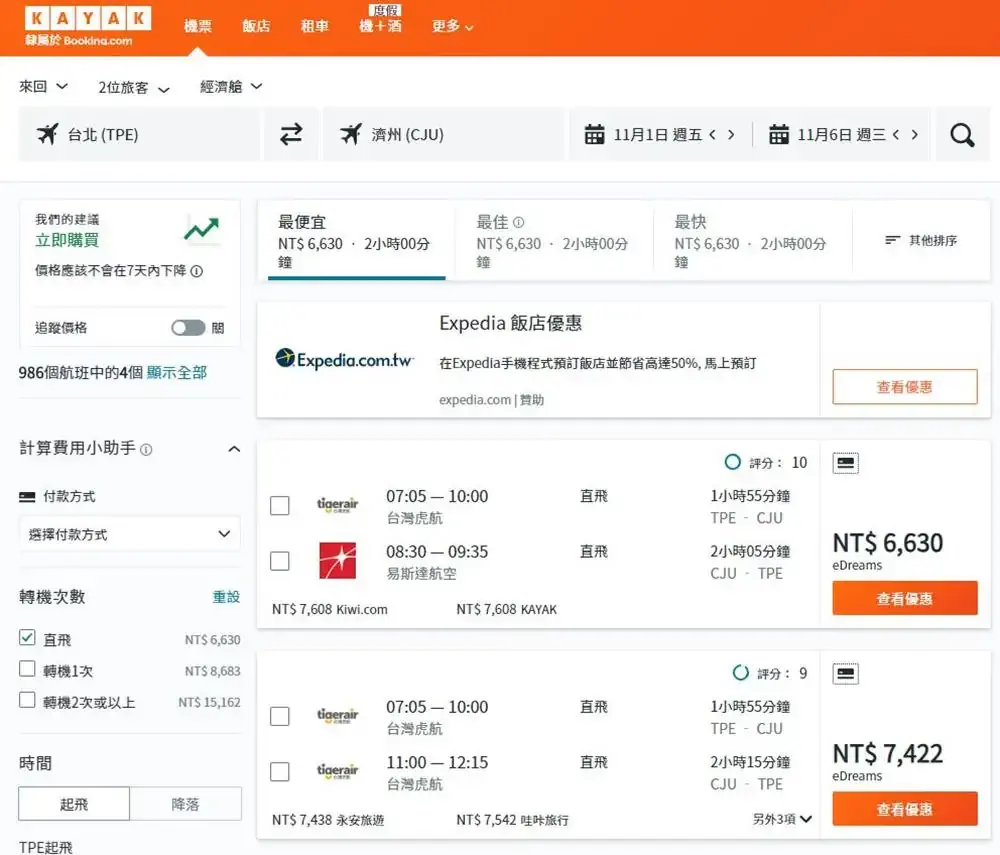Expand 另外3項 more offers

coord(783,819)
